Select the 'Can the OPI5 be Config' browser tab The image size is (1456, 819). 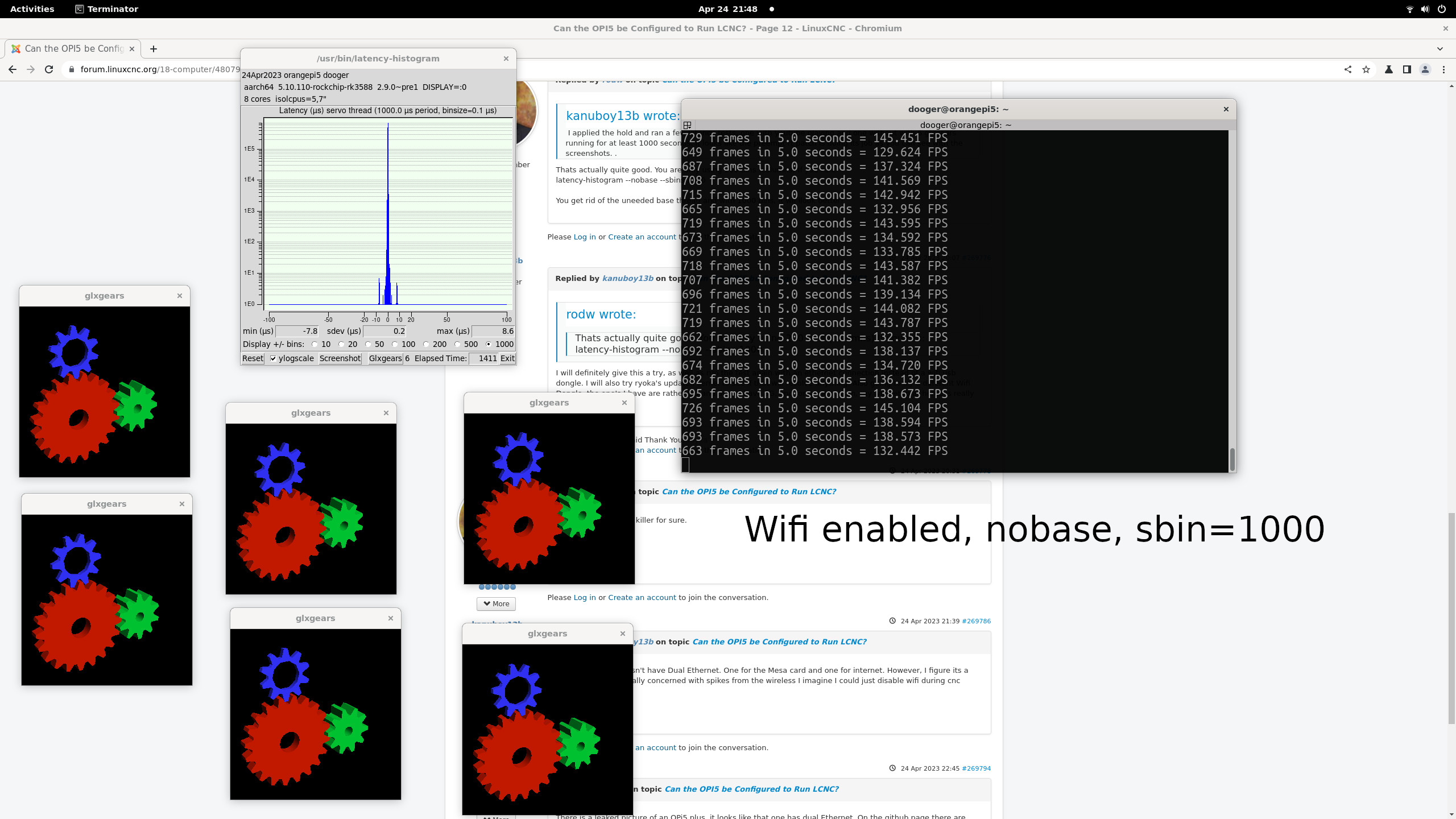[73, 49]
